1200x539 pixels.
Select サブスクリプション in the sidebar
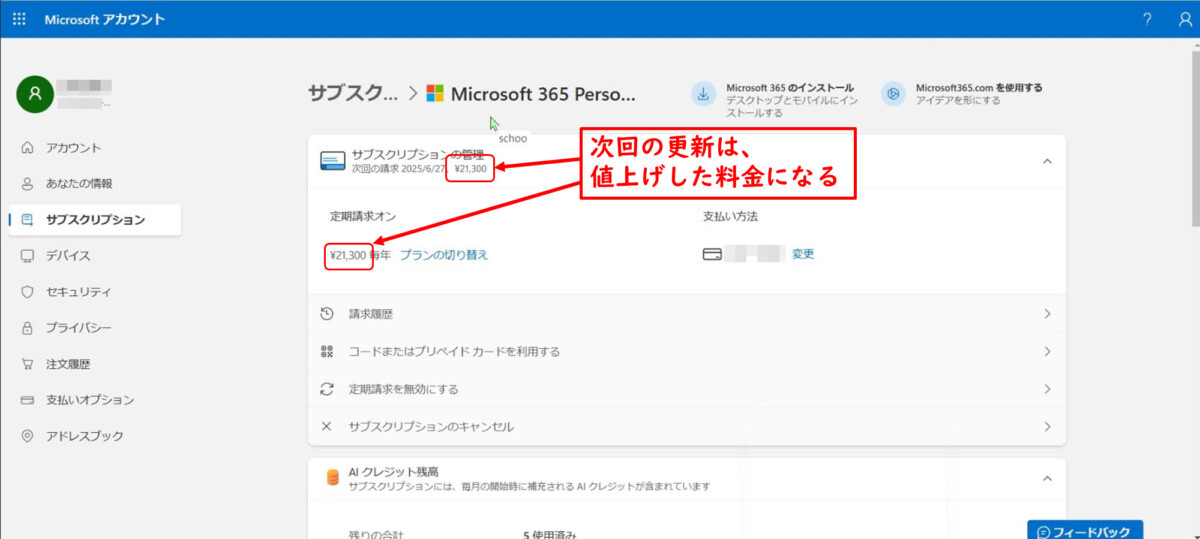coord(95,220)
